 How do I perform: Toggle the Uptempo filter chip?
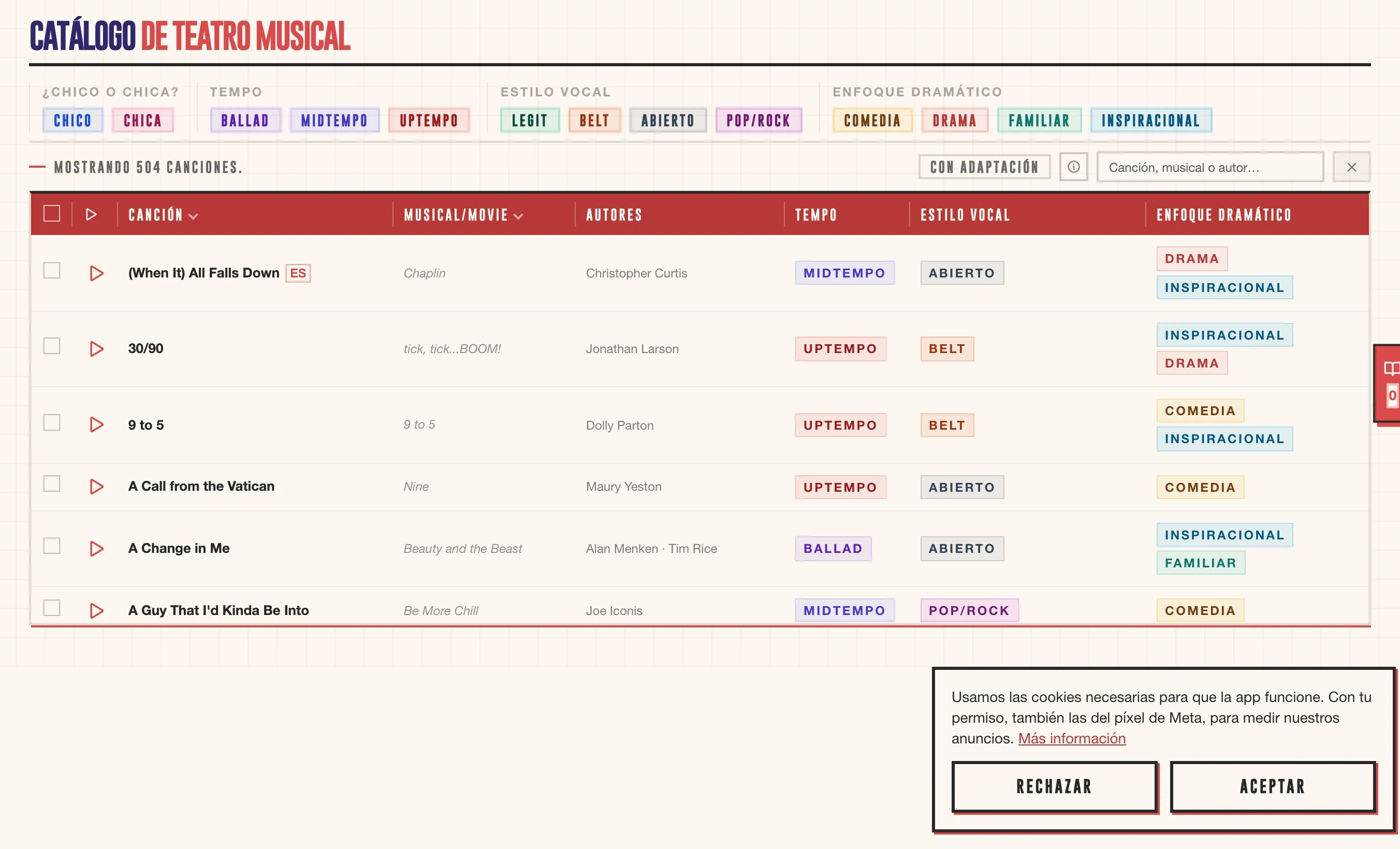pyautogui.click(x=429, y=121)
